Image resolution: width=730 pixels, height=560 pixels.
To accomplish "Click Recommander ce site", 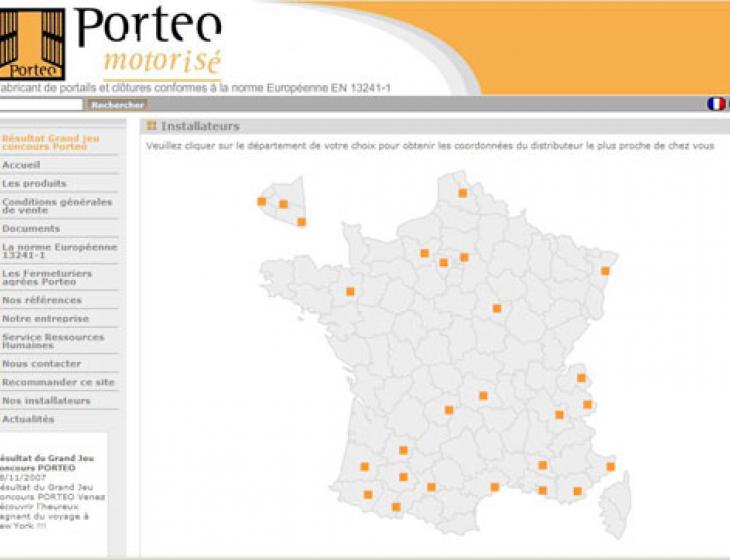I will (x=58, y=382).
